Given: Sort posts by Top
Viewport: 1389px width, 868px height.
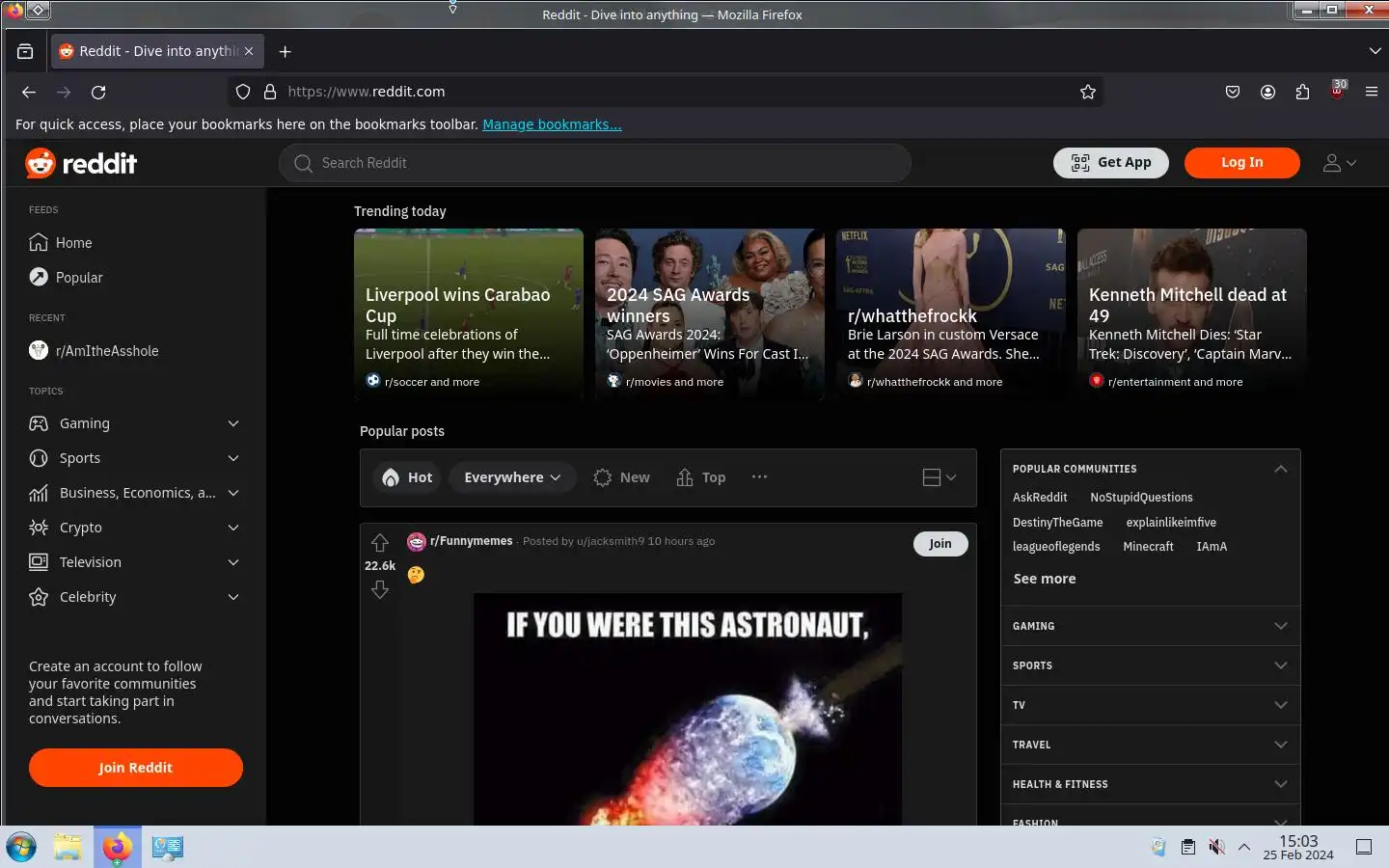Looking at the screenshot, I should [701, 477].
